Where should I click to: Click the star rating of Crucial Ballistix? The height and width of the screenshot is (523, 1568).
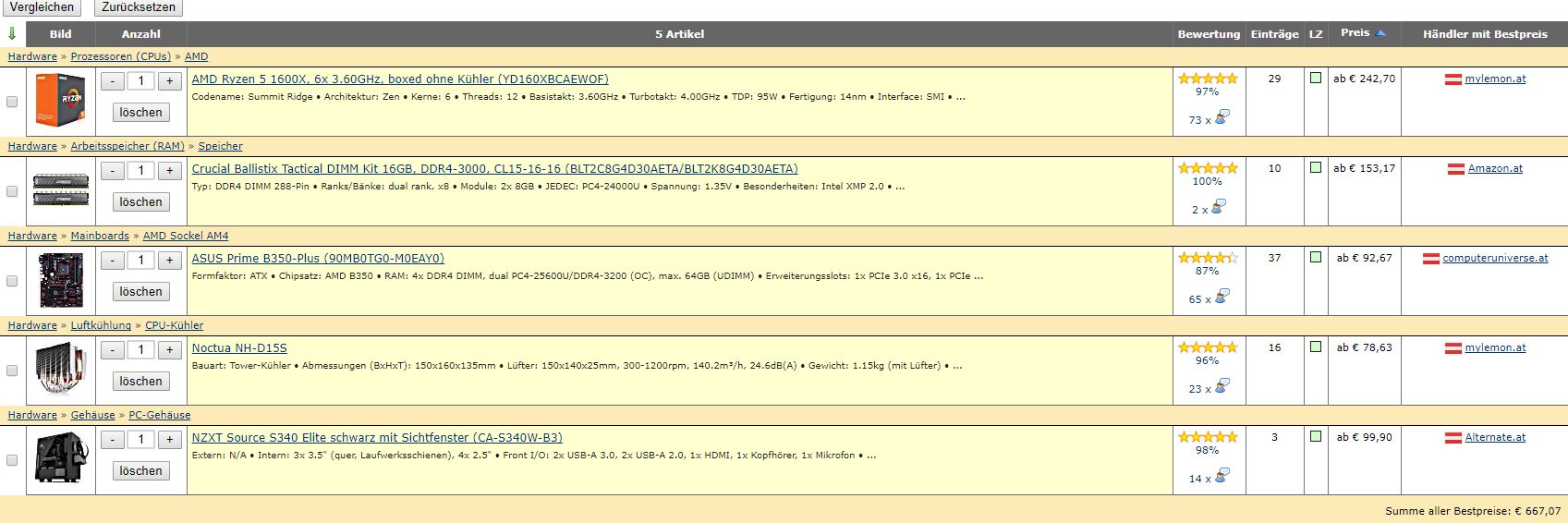point(1208,168)
